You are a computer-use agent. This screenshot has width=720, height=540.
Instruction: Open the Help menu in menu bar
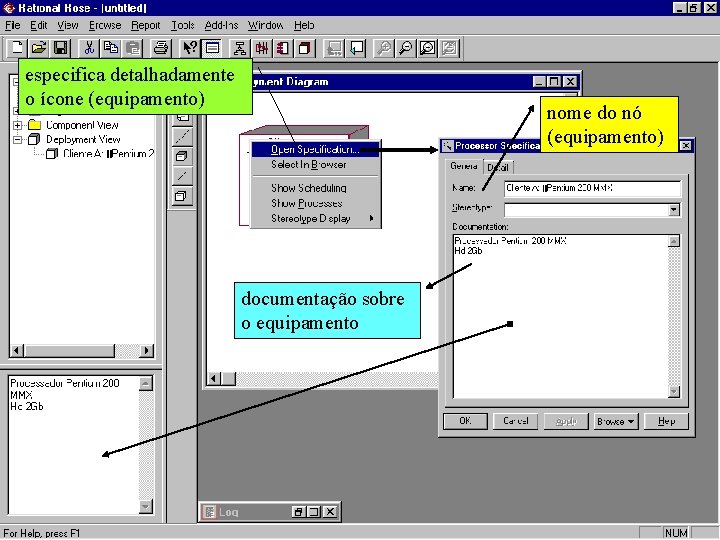click(304, 25)
